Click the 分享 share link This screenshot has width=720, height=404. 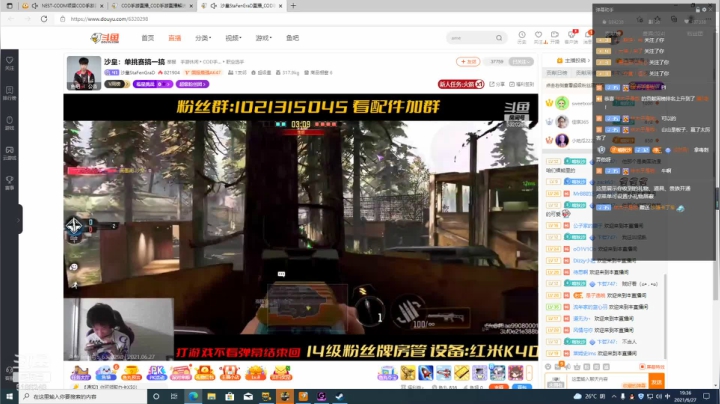(497, 84)
